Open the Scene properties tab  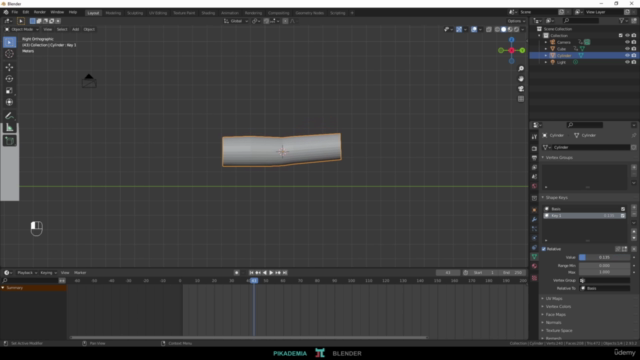(534, 177)
